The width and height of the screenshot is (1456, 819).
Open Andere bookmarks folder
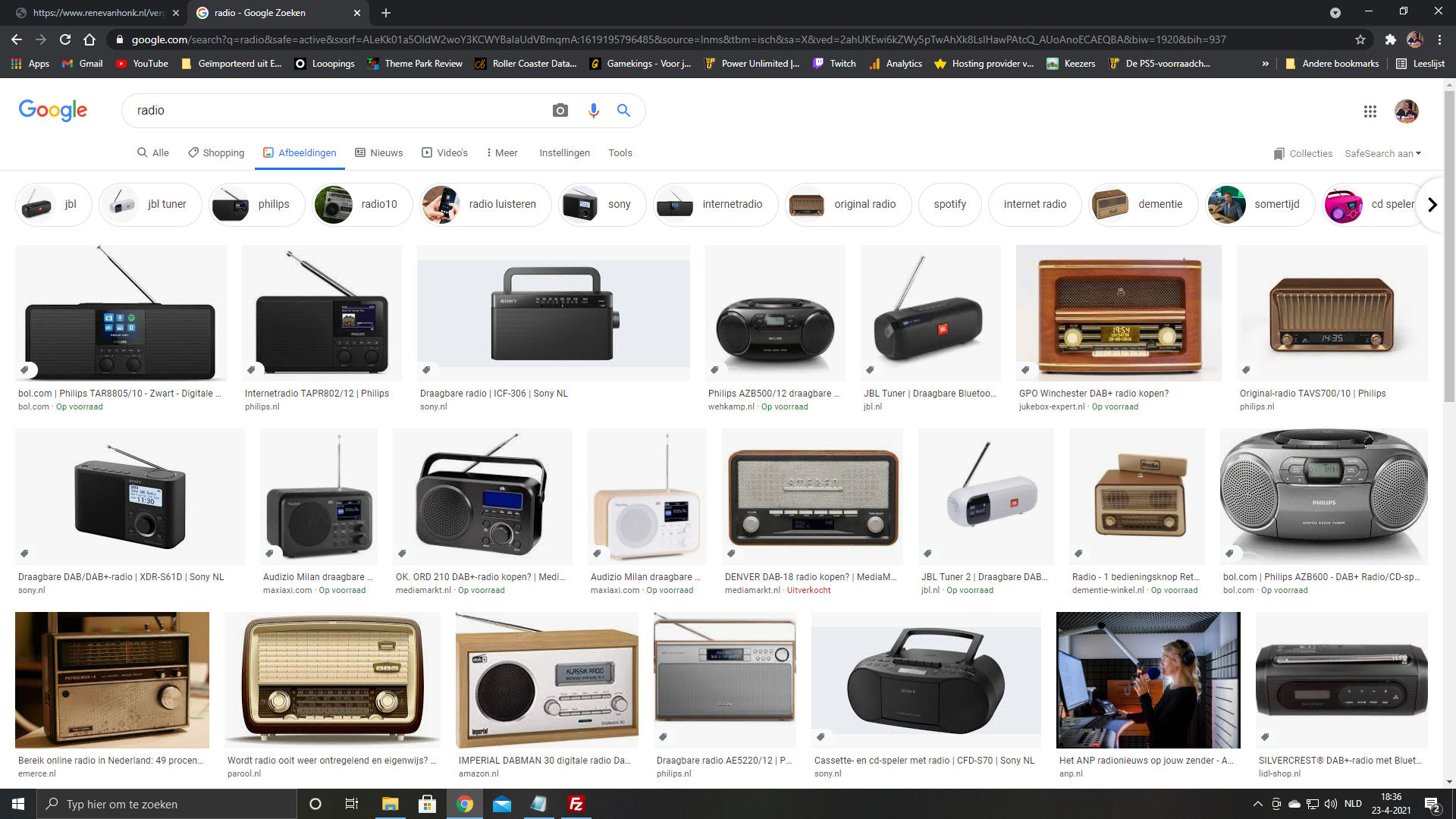click(x=1332, y=64)
